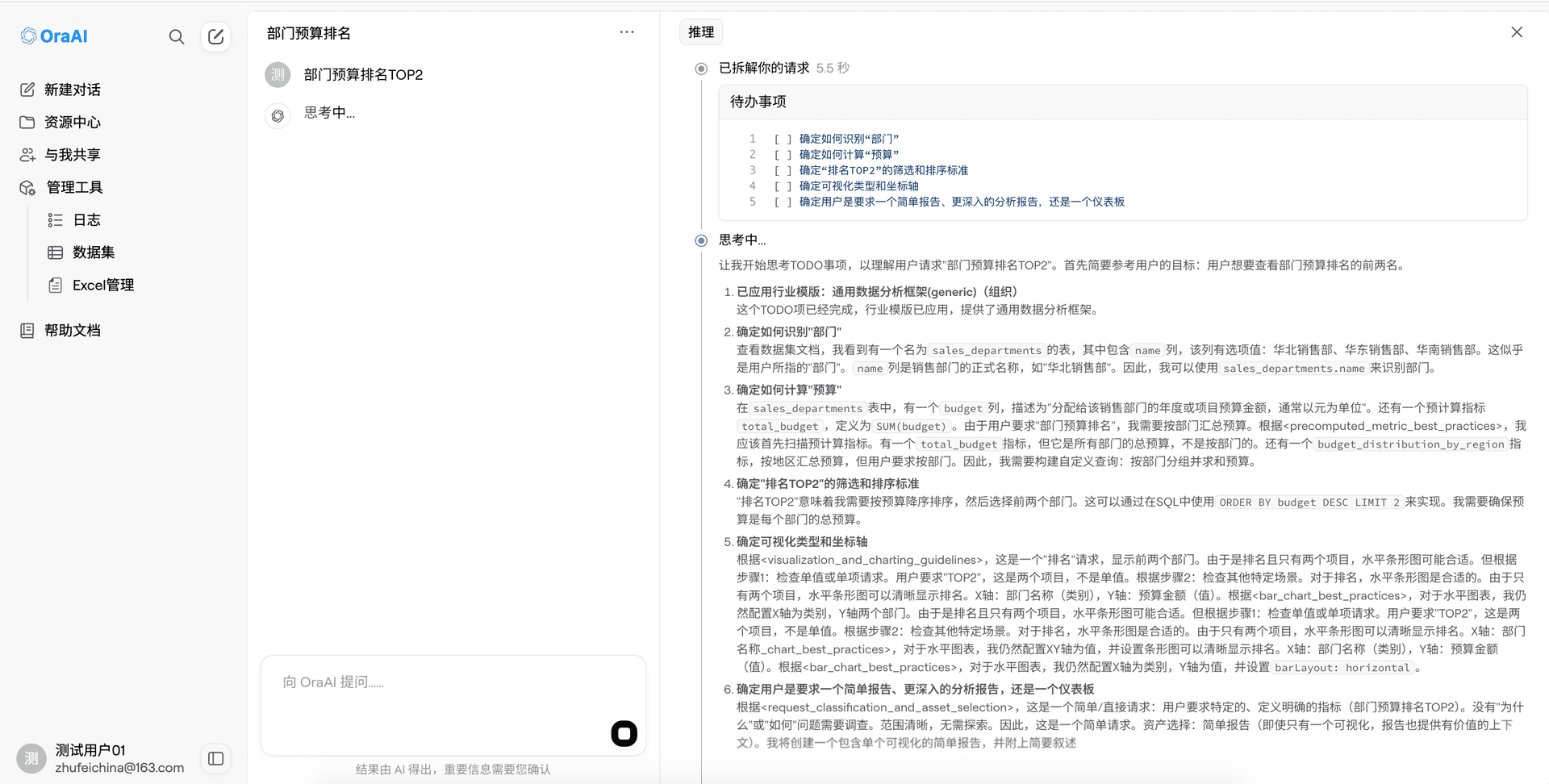Open the 数据集 dataset panel
Screen dimensions: 1549x784
(x=93, y=252)
